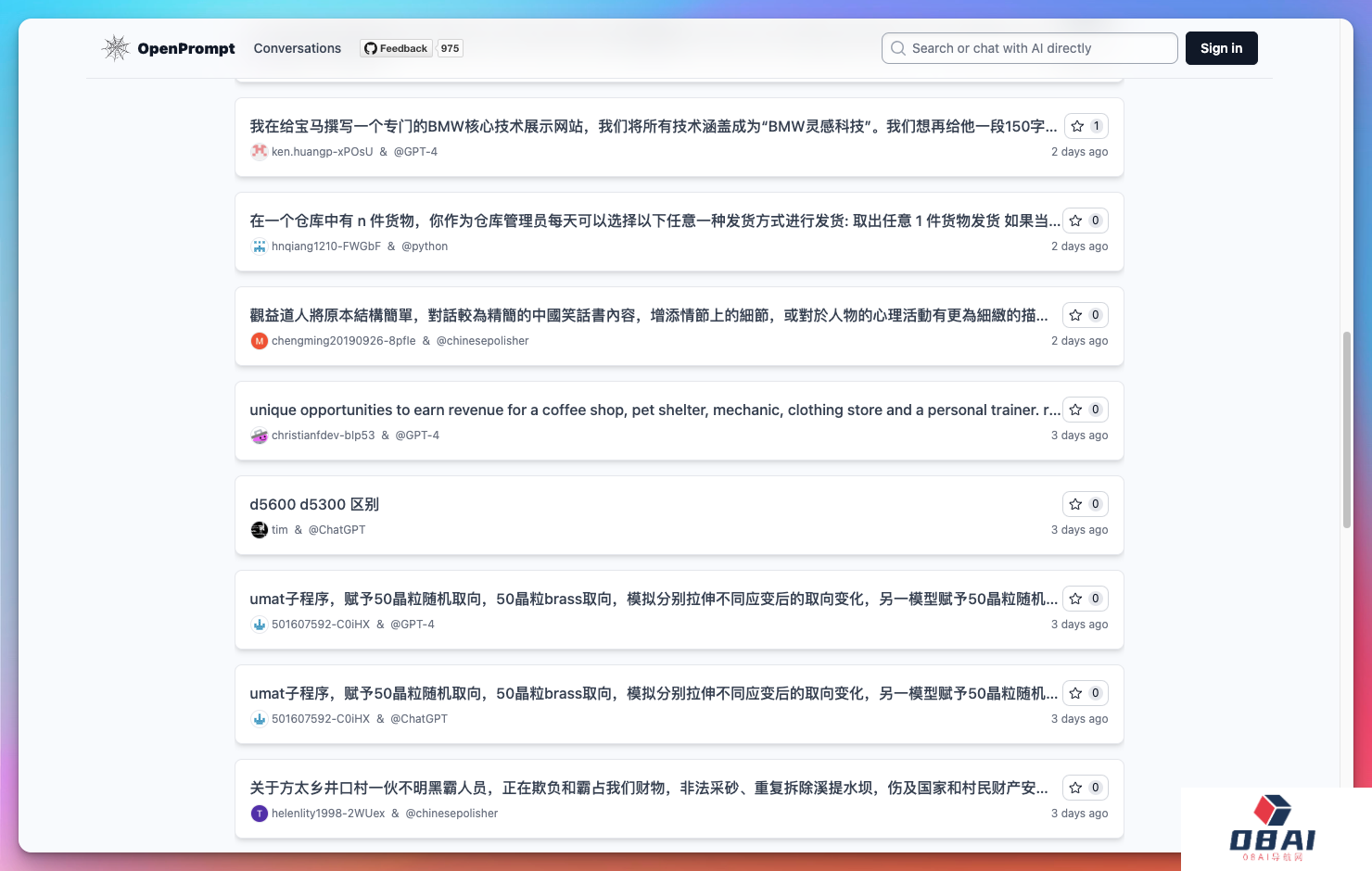Click the page vertical scrollbar thumb

click(x=1347, y=430)
